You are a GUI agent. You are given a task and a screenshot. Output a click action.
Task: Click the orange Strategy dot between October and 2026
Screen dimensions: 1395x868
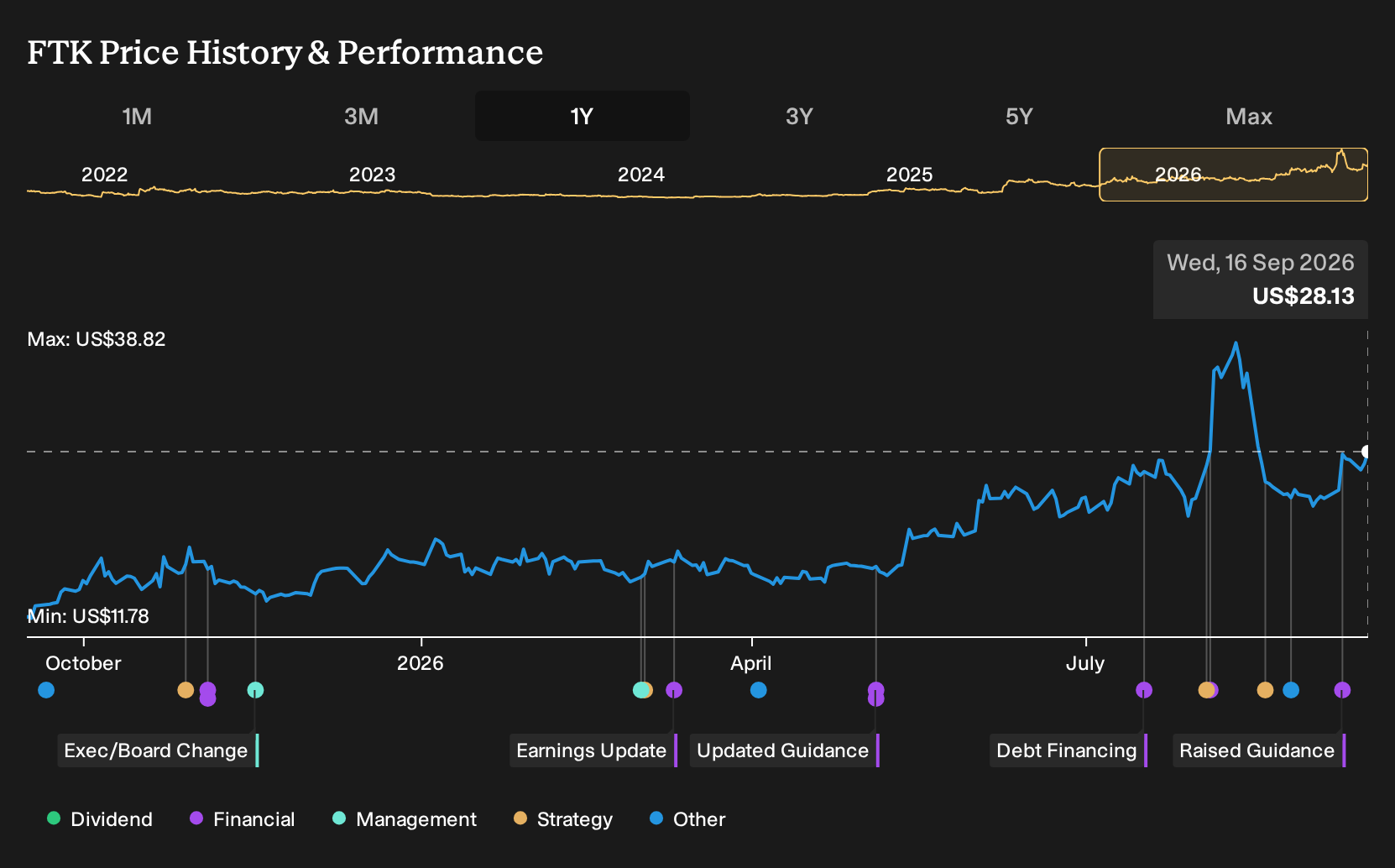click(185, 690)
